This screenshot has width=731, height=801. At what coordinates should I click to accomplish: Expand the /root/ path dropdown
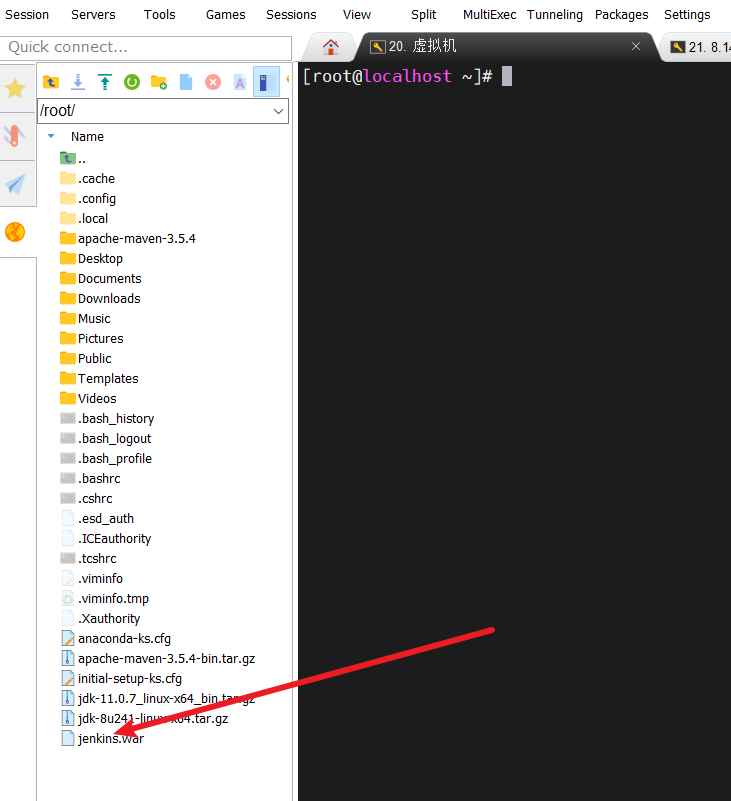[x=279, y=111]
